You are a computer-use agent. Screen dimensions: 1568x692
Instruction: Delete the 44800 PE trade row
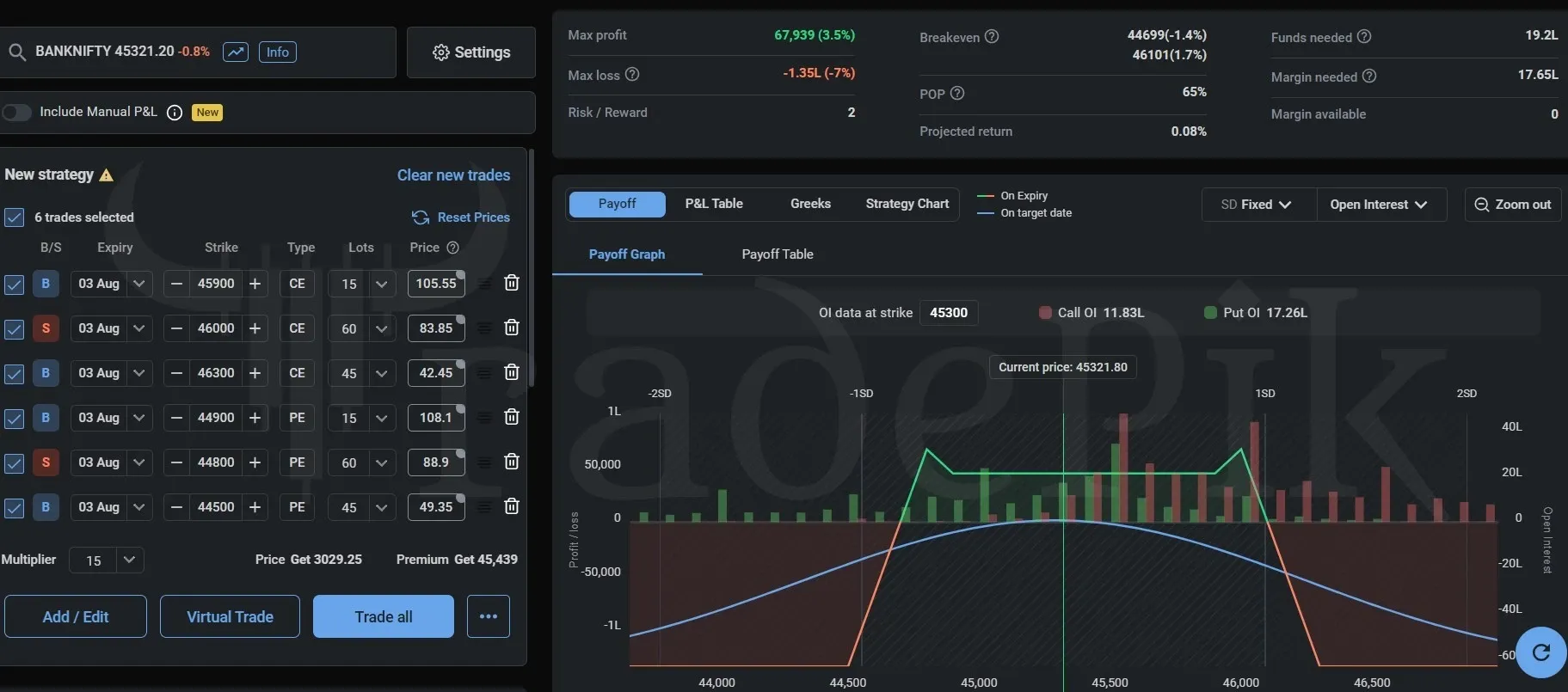coord(512,462)
